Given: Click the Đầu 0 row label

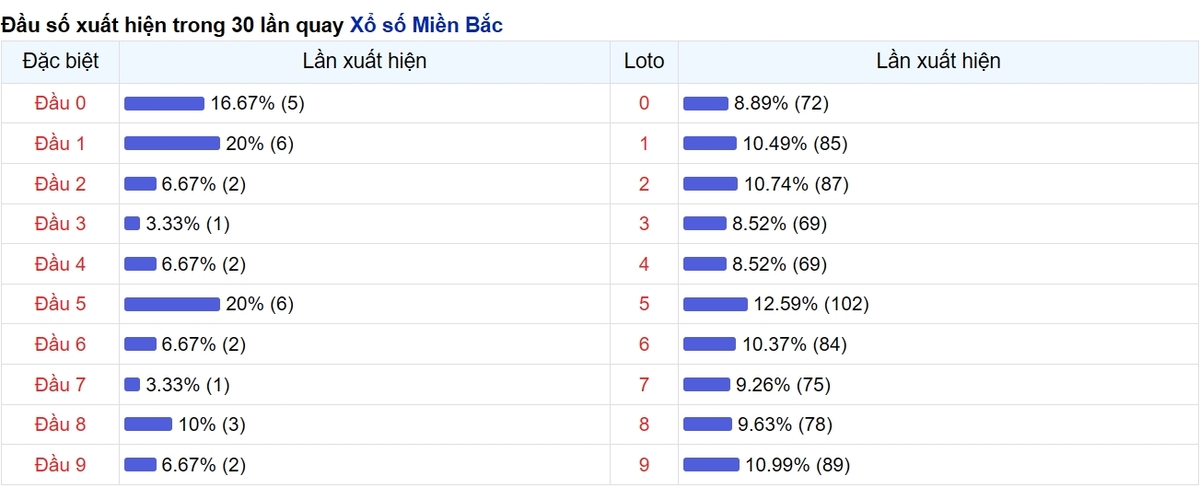Looking at the screenshot, I should tap(60, 103).
